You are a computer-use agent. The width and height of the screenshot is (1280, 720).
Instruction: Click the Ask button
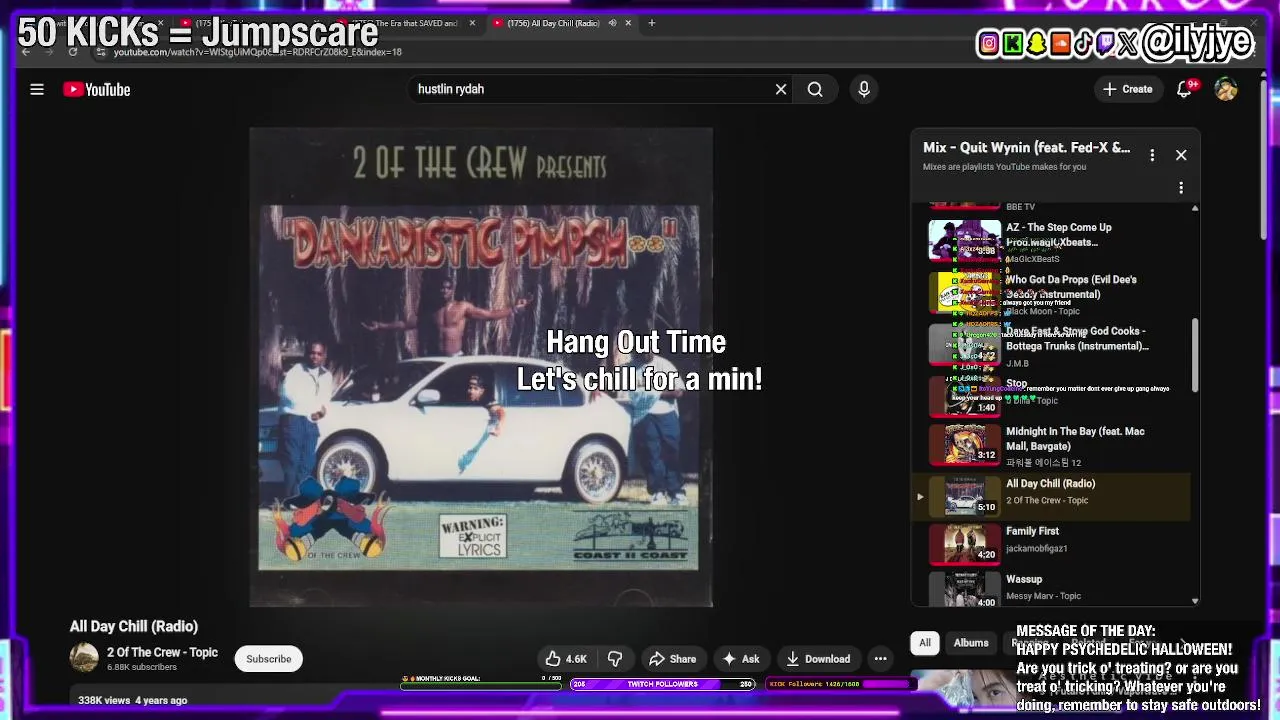click(x=741, y=659)
